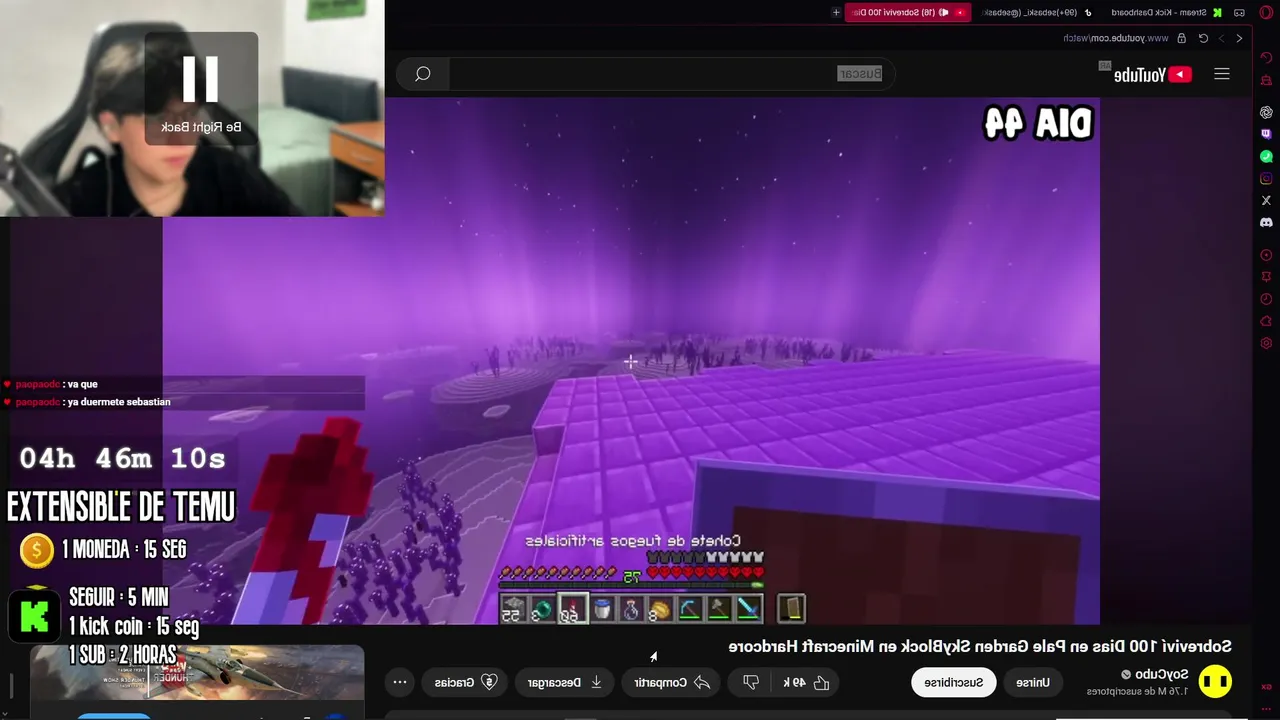Click the War Thunder ad thumbnail
The image size is (1280, 720).
197,672
